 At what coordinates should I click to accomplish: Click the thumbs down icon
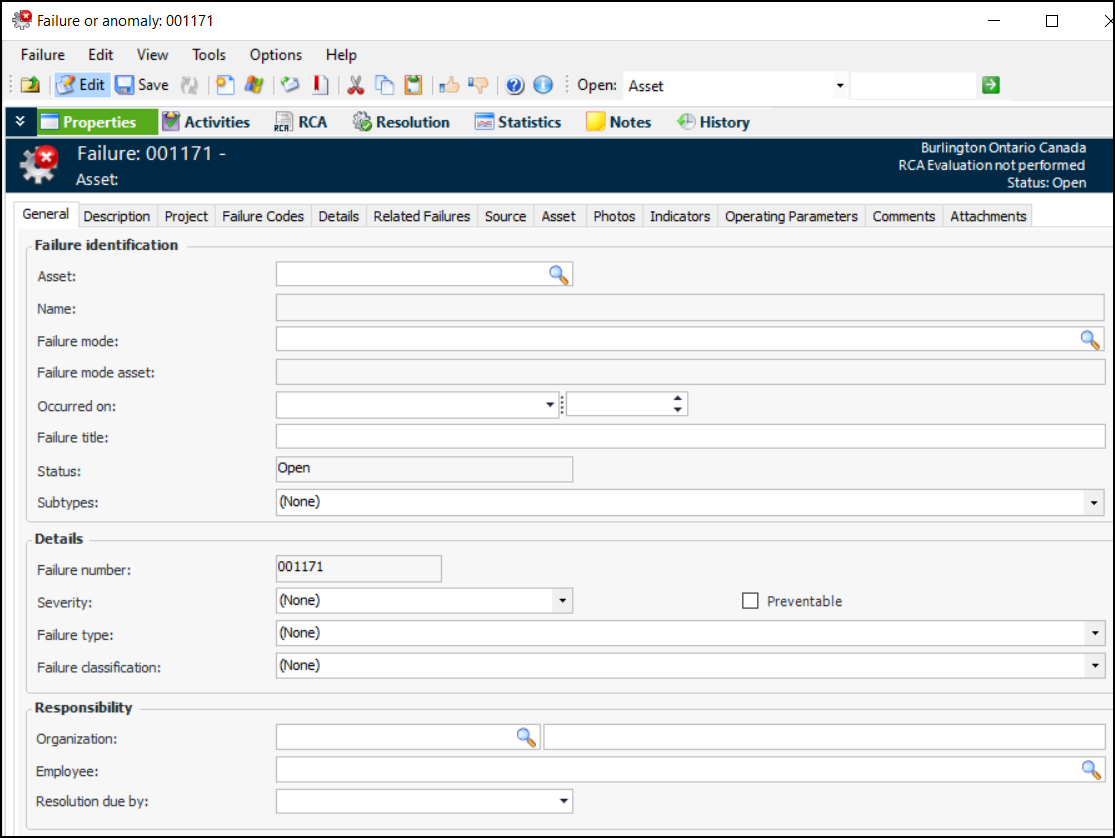tap(478, 85)
